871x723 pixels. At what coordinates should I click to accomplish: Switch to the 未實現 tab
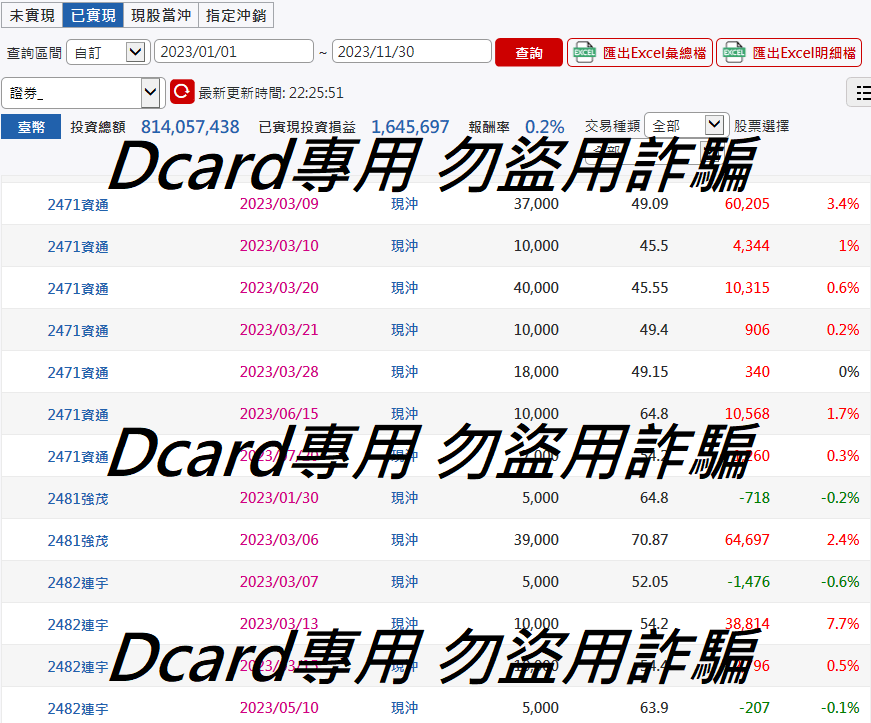32,15
